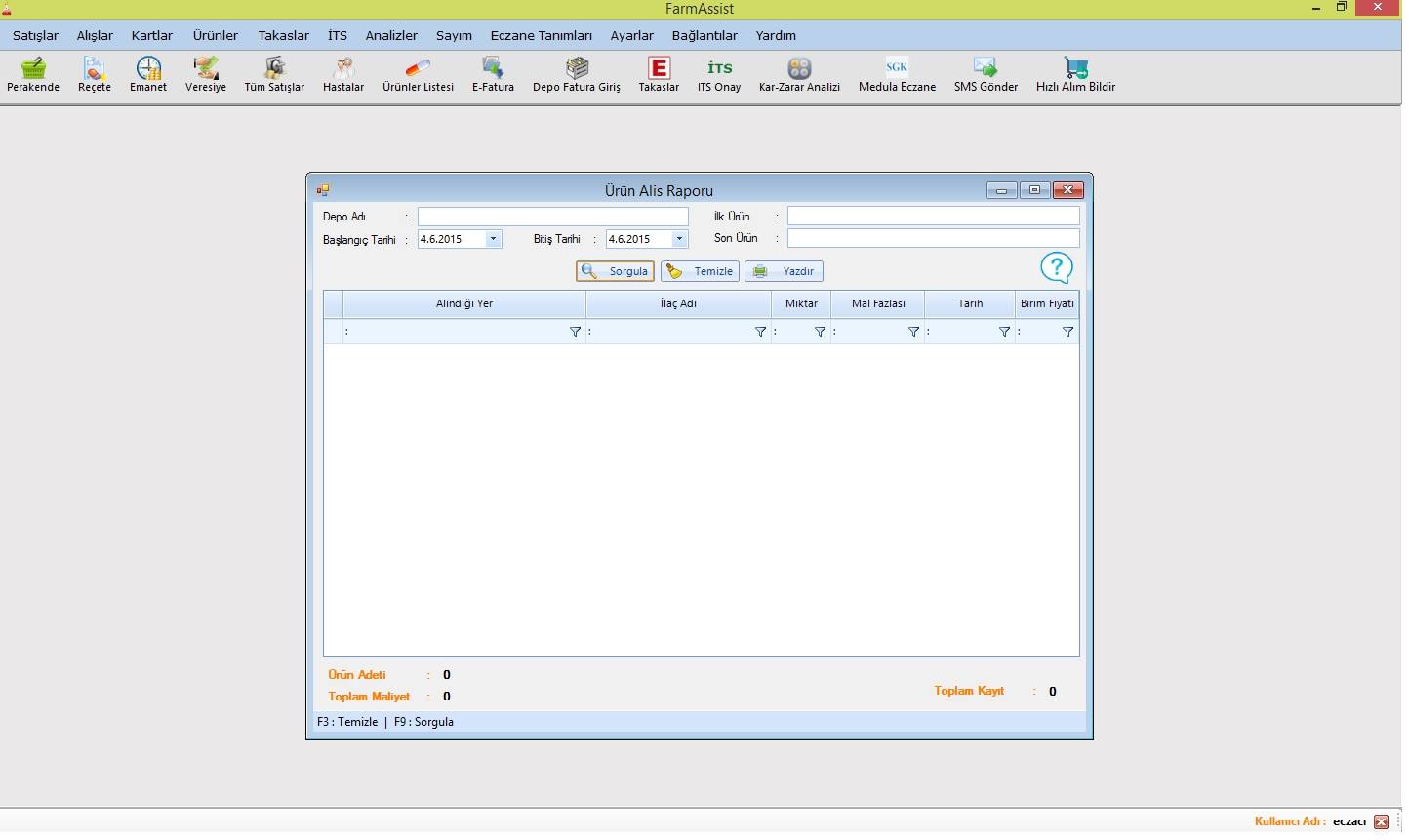
Task: Expand the Başlangıç Tarihi date dropdown
Action: point(493,239)
